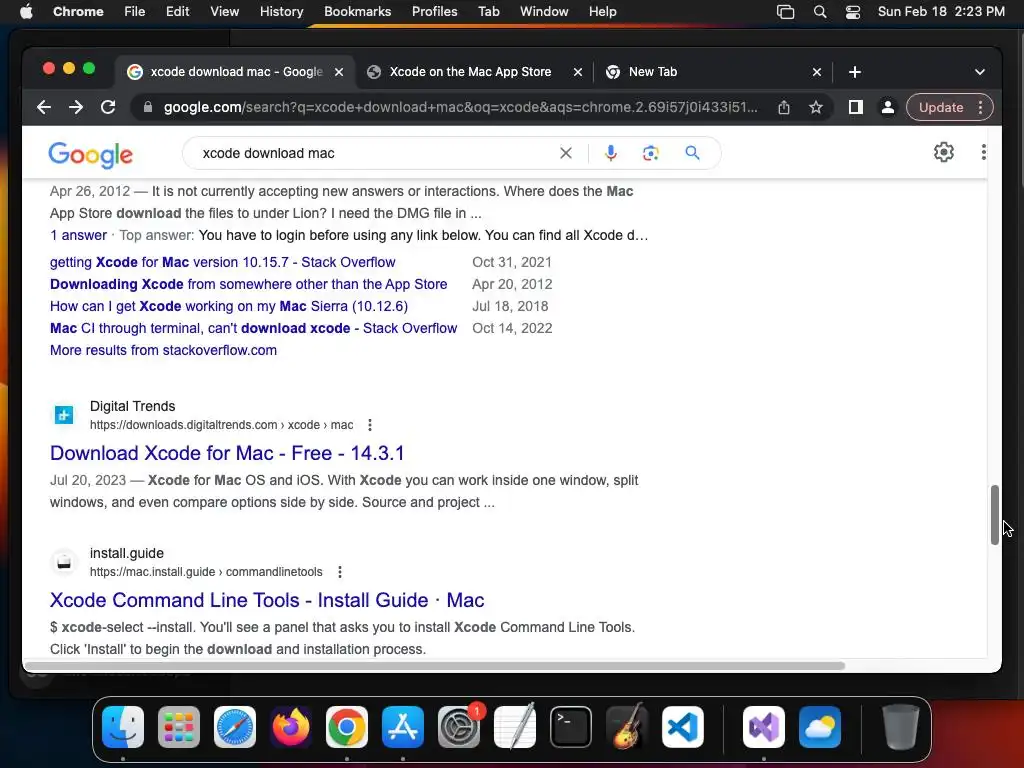Screen dimensions: 1024x768
Task: Open the File menu
Action: tap(135, 11)
